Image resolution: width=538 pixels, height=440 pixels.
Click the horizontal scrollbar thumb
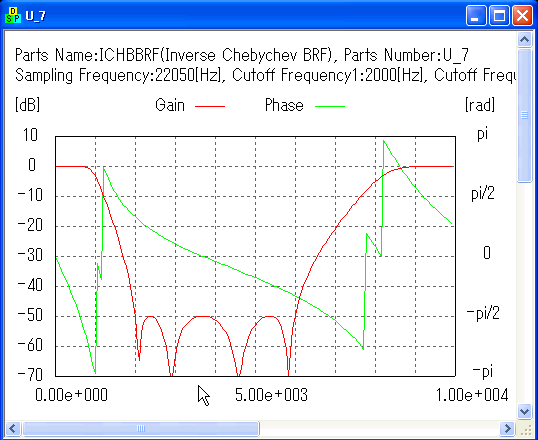[x=140, y=429]
